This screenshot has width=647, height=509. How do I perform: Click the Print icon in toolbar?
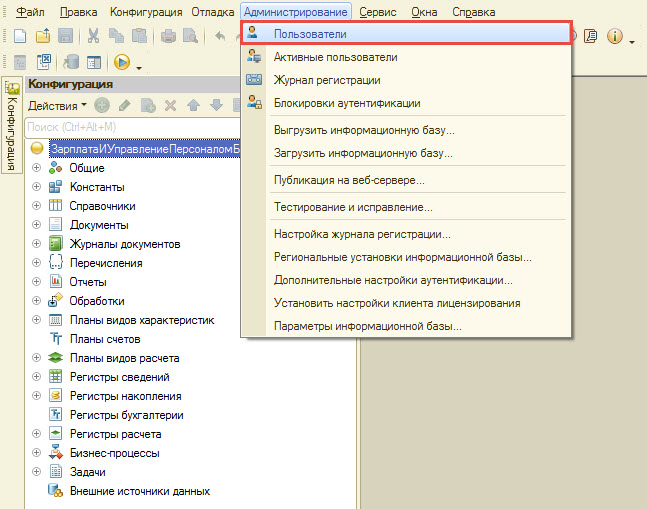(168, 36)
